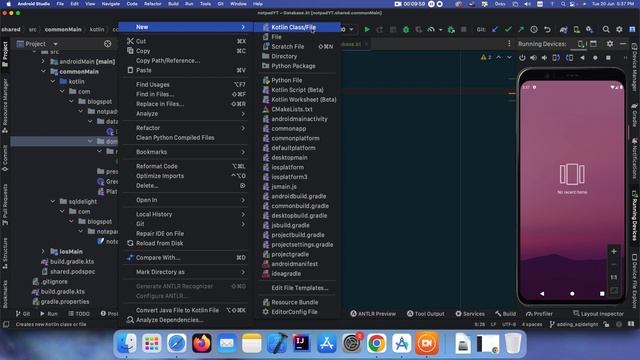Click git branch widget in status bar
The width and height of the screenshot is (640, 360).
(x=574, y=324)
